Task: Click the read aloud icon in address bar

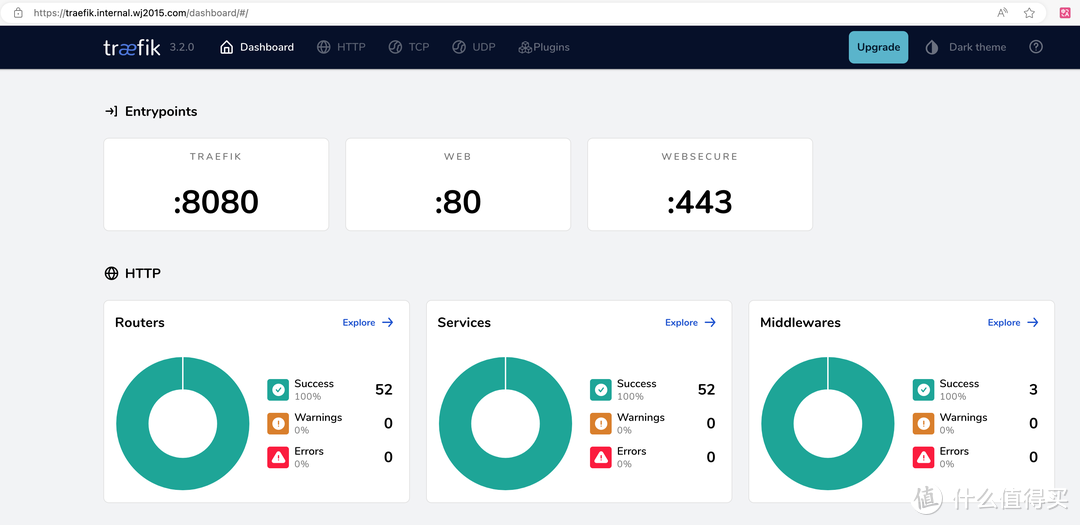Action: 1002,13
